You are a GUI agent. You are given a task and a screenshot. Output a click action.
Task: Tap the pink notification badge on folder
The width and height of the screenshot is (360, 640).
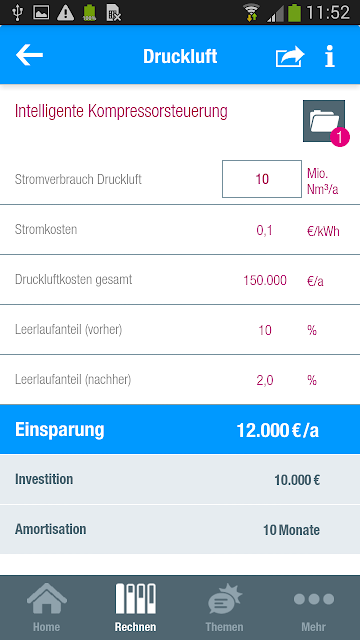click(340, 137)
